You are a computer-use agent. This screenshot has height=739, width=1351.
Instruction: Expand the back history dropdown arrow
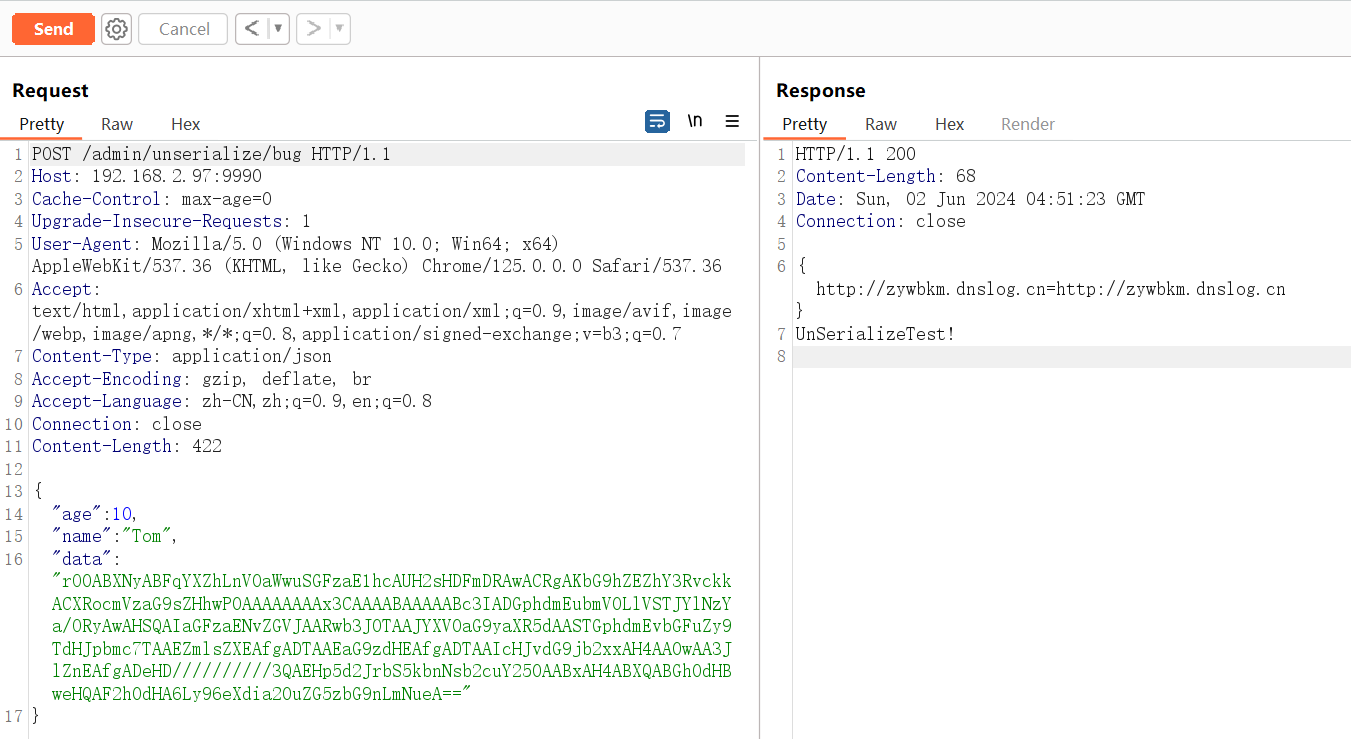tap(278, 29)
